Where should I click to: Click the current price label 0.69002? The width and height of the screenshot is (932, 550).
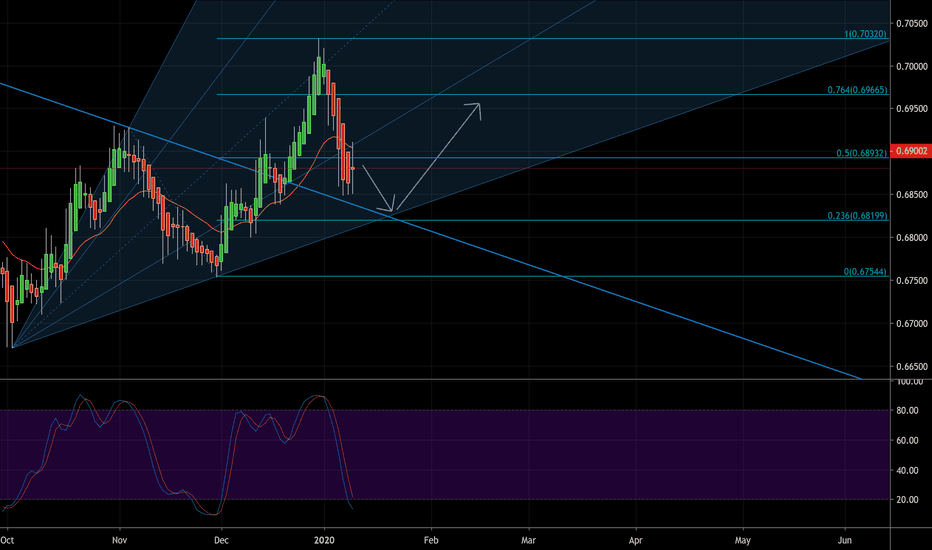coord(910,151)
